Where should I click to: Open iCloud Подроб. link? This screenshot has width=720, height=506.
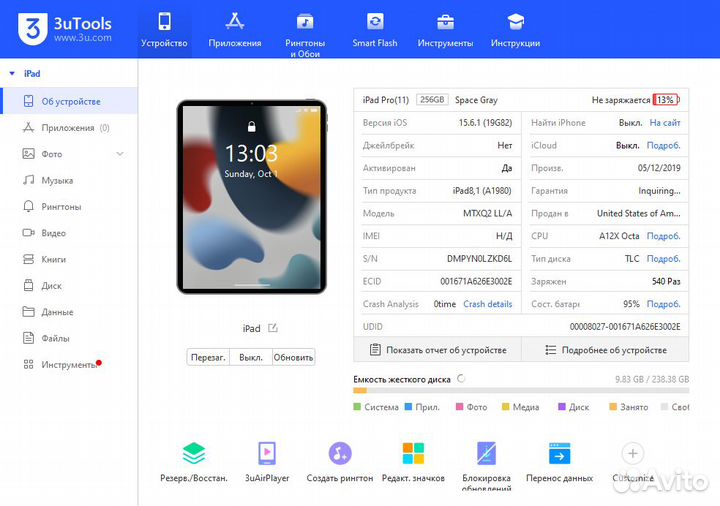(664, 145)
